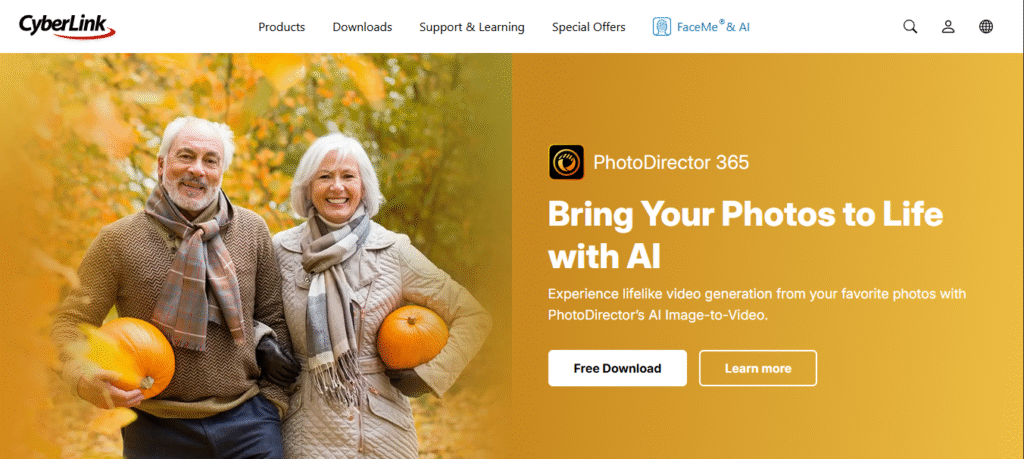Open the Special Offers menu item
This screenshot has width=1024, height=459.
588,27
